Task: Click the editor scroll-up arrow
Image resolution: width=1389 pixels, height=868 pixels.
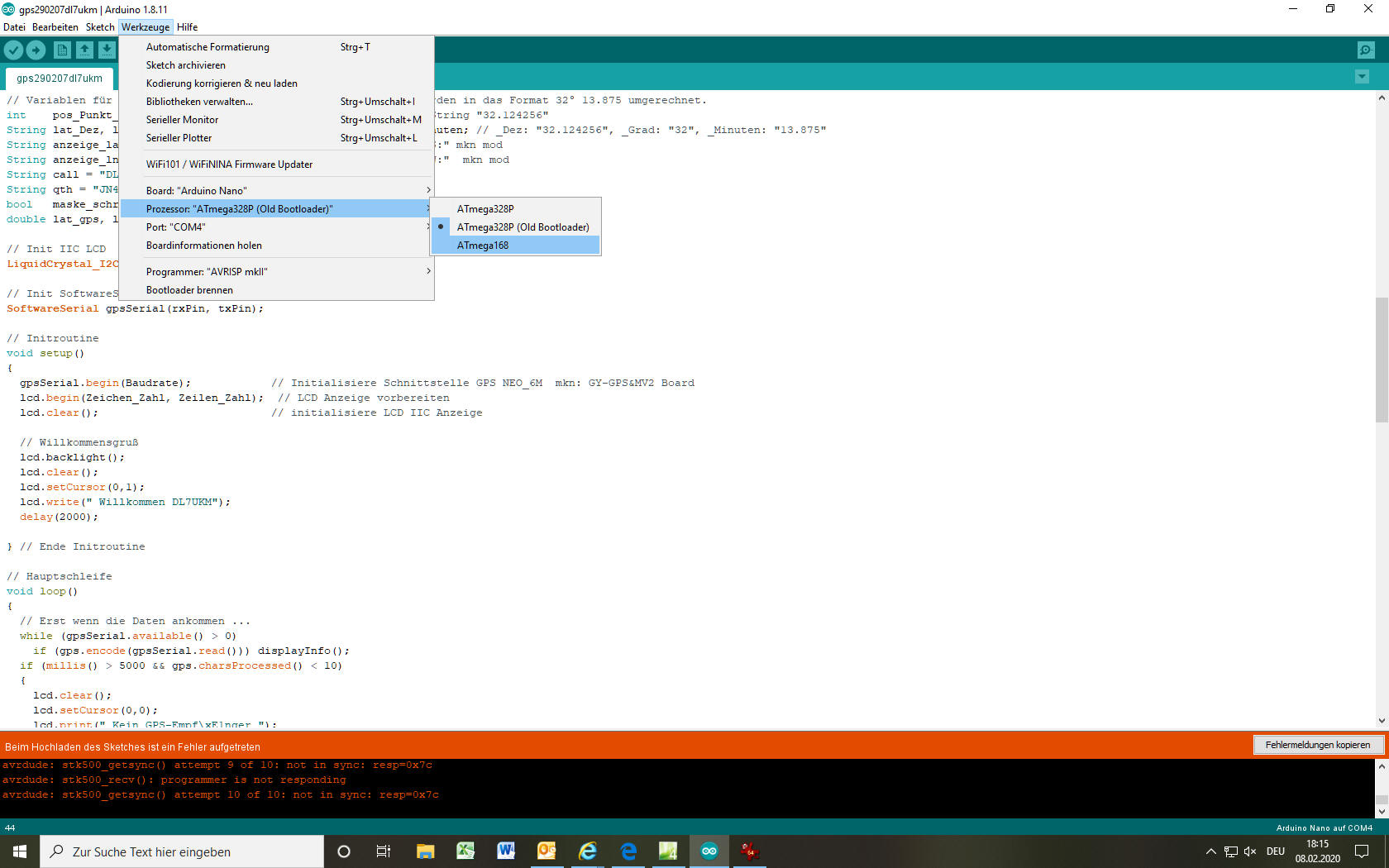Action: point(1382,98)
